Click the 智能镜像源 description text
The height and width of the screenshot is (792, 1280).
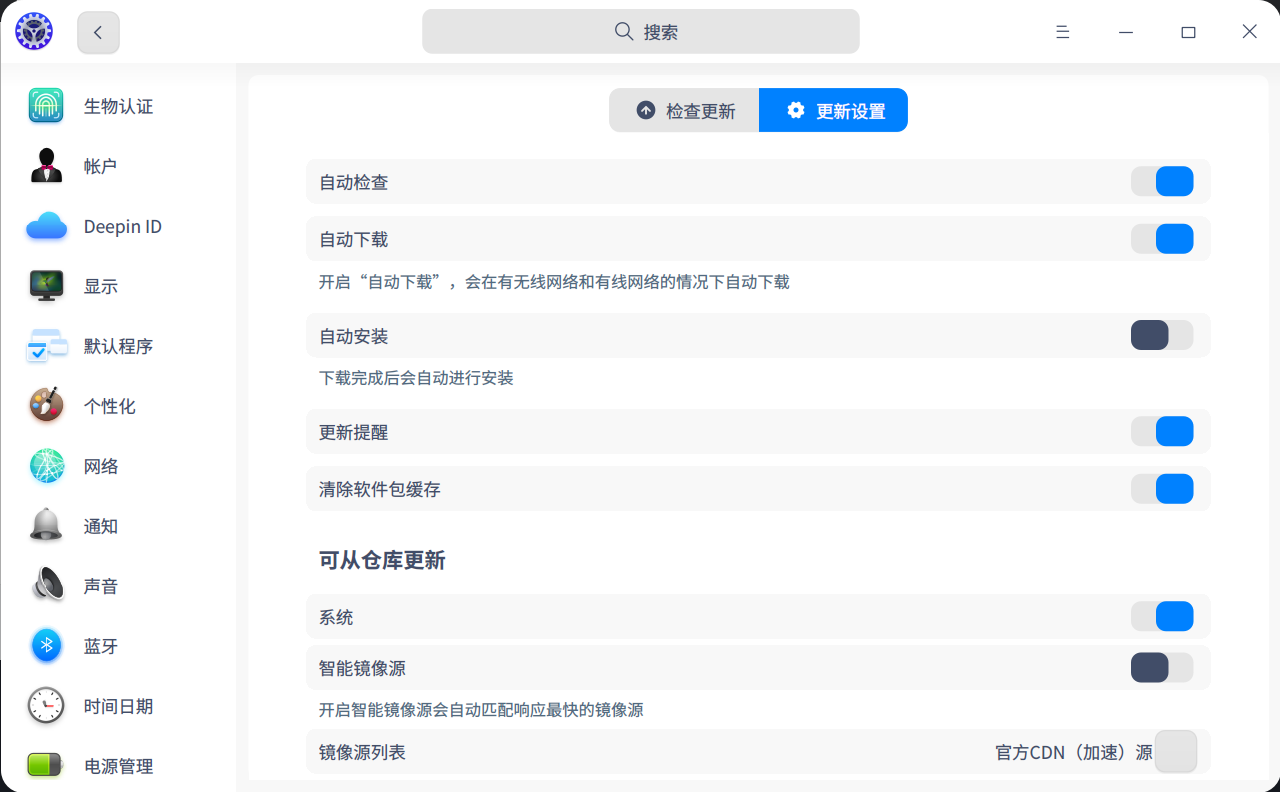pos(481,710)
